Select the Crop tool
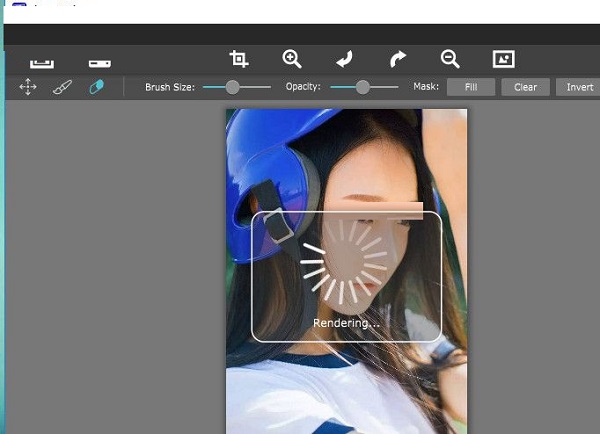Viewport: 600px width, 434px height. [x=239, y=59]
